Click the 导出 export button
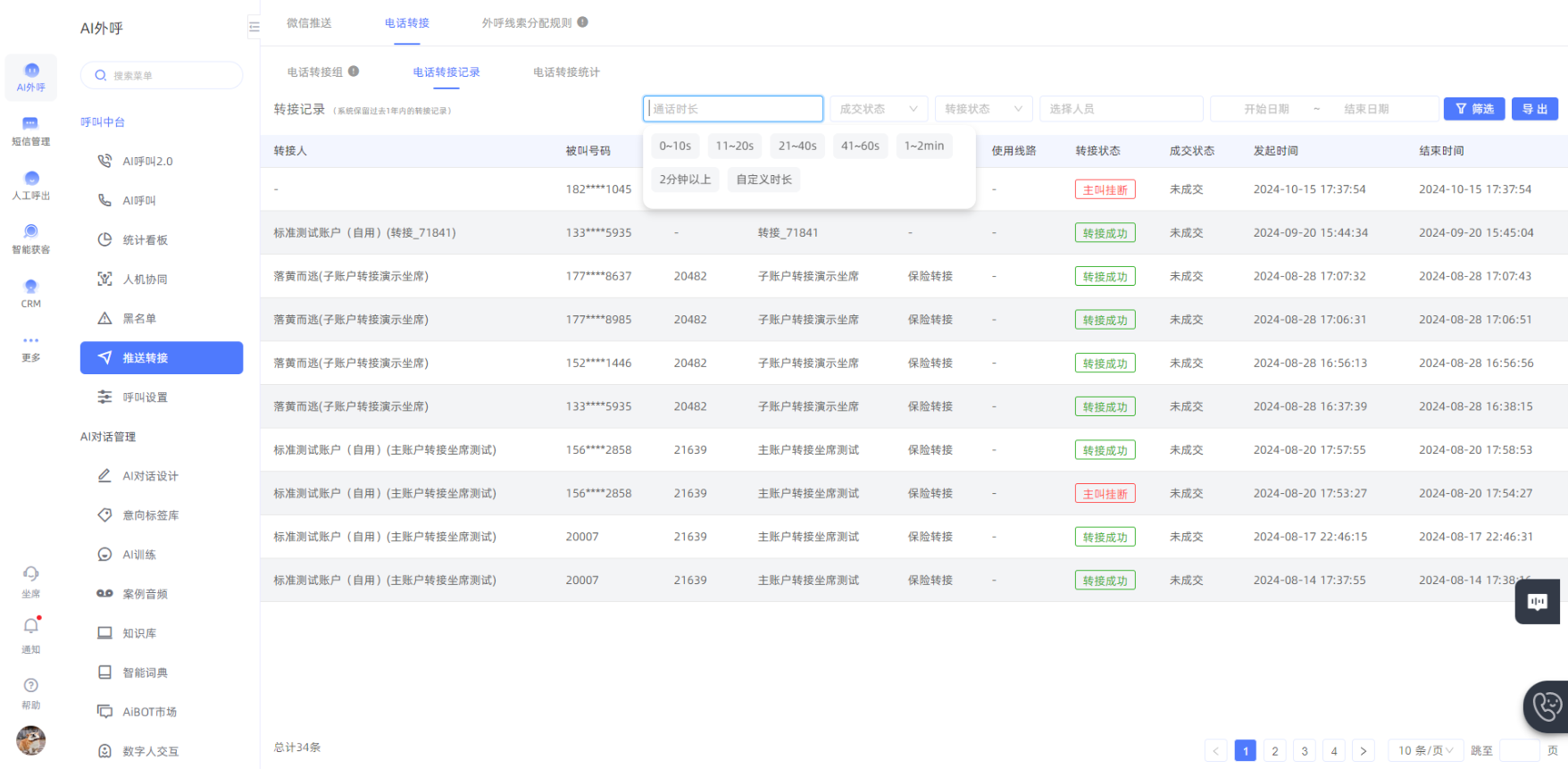 click(x=1534, y=109)
